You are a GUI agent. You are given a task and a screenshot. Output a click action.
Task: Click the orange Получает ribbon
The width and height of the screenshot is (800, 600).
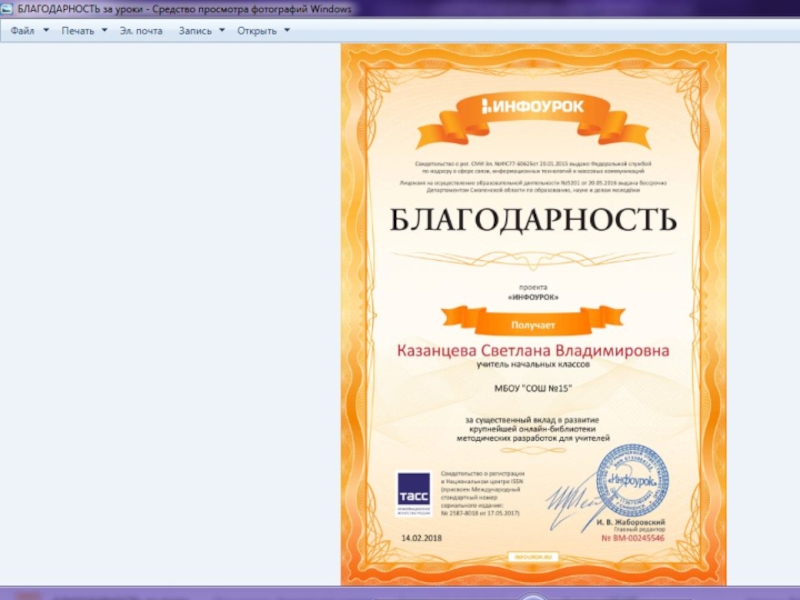[533, 324]
